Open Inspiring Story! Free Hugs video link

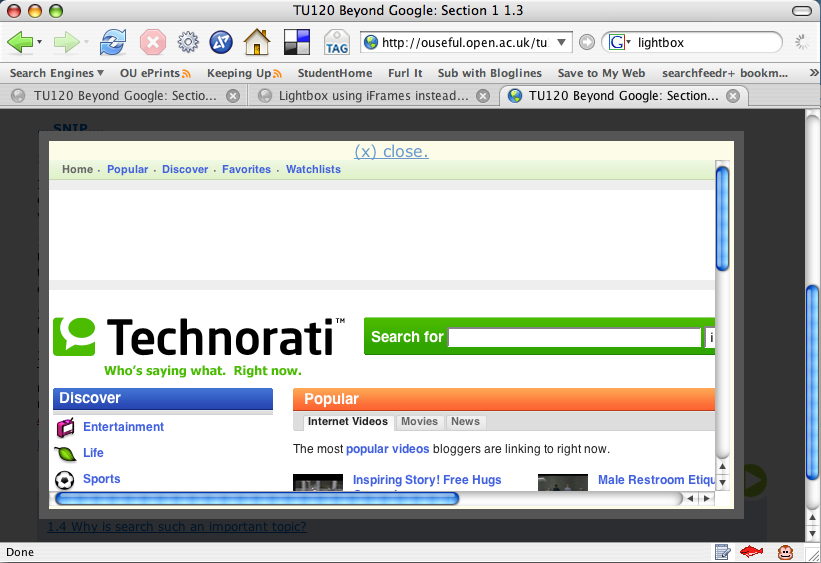point(427,480)
